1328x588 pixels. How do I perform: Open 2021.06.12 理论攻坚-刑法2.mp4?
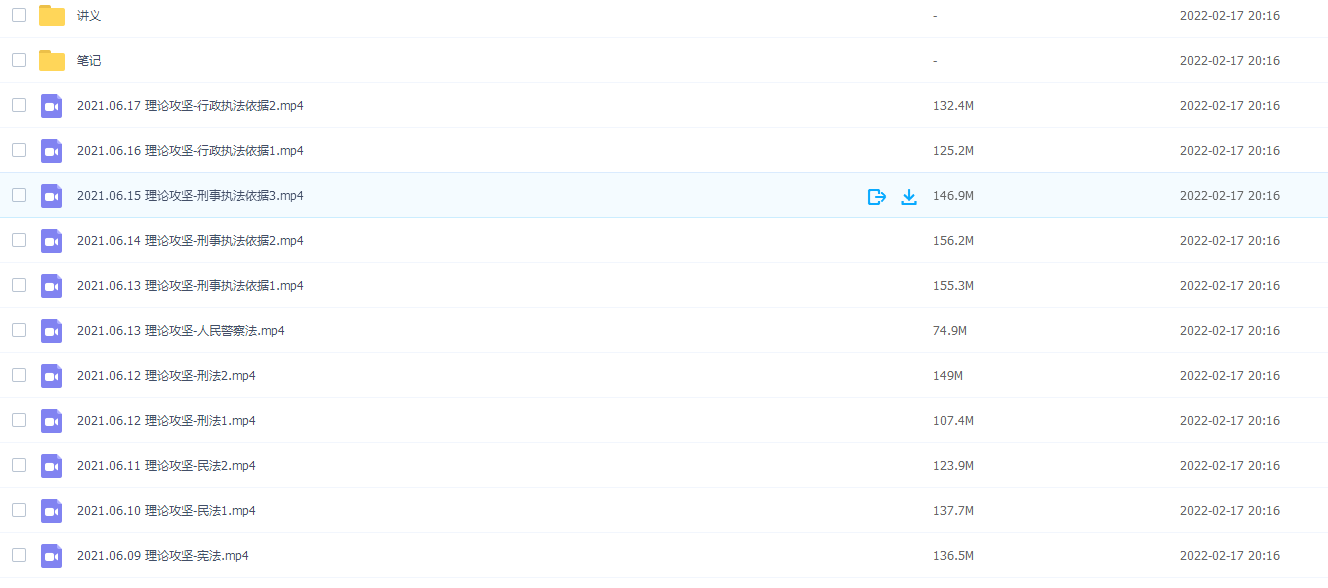click(166, 376)
